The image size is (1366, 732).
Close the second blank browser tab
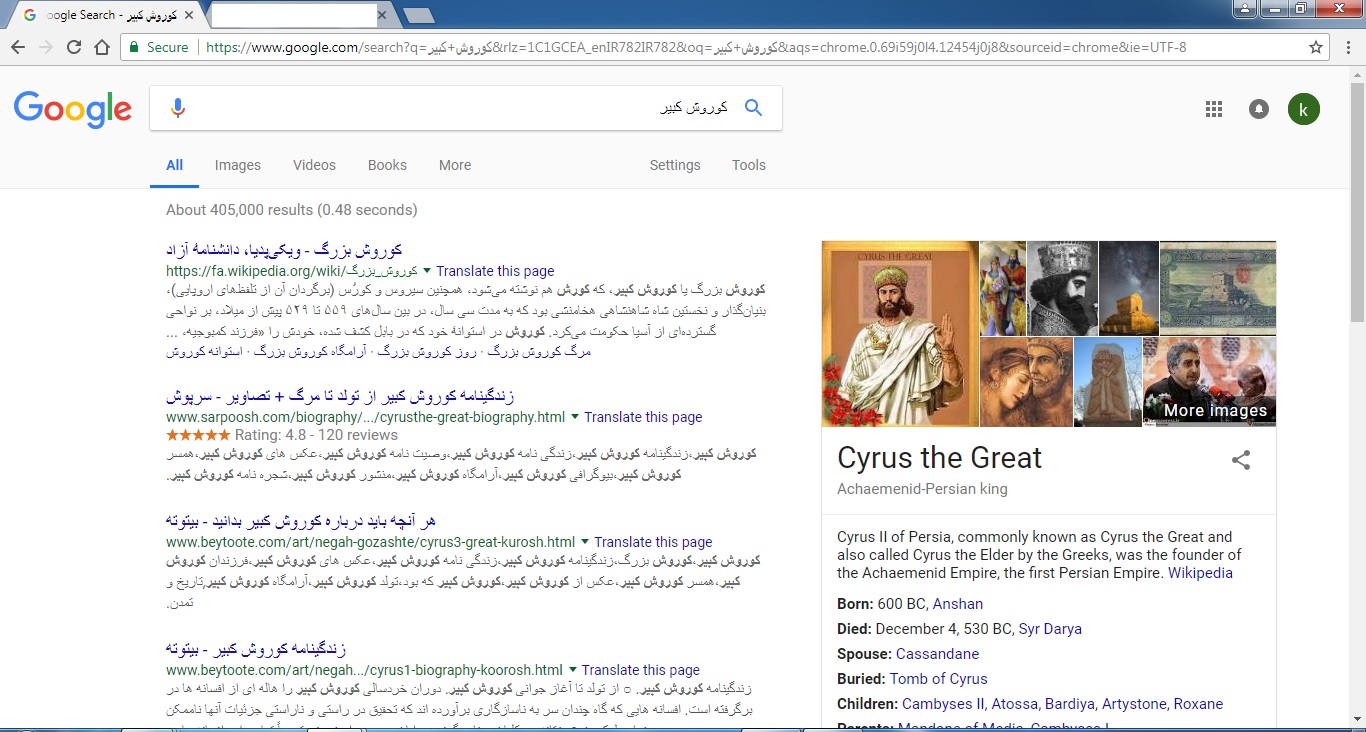(382, 15)
